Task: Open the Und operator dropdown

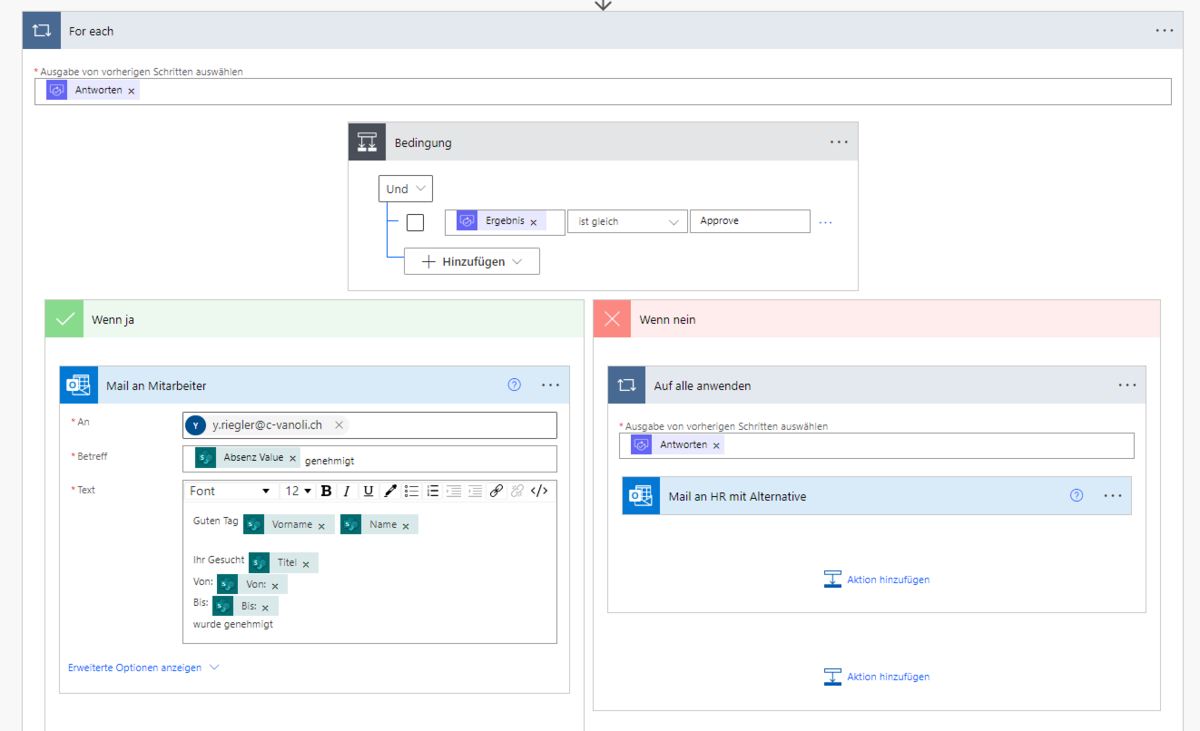Action: click(x=405, y=189)
